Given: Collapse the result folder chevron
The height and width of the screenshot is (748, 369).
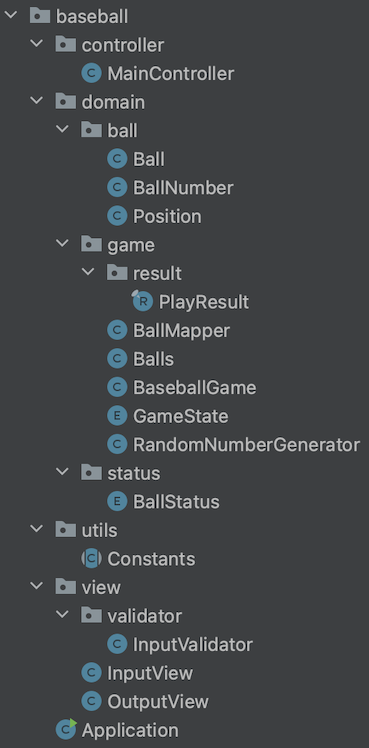Looking at the screenshot, I should pos(88,272).
